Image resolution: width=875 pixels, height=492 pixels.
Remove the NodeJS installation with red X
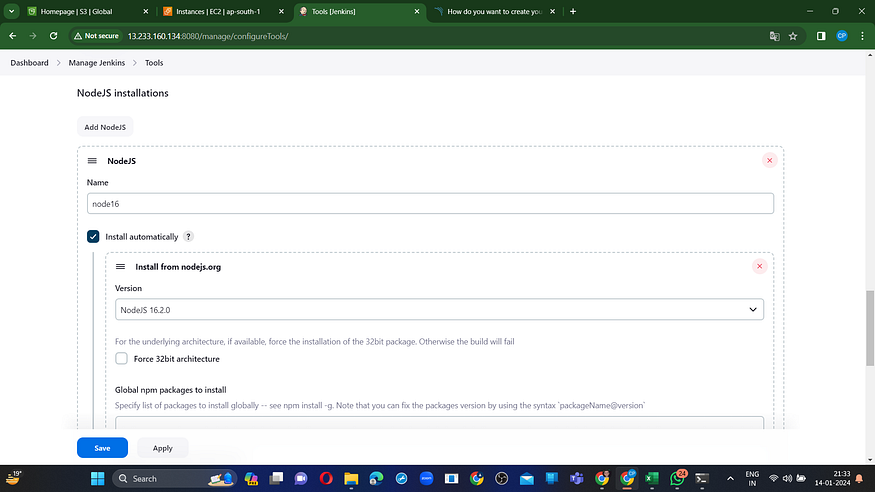pos(770,161)
